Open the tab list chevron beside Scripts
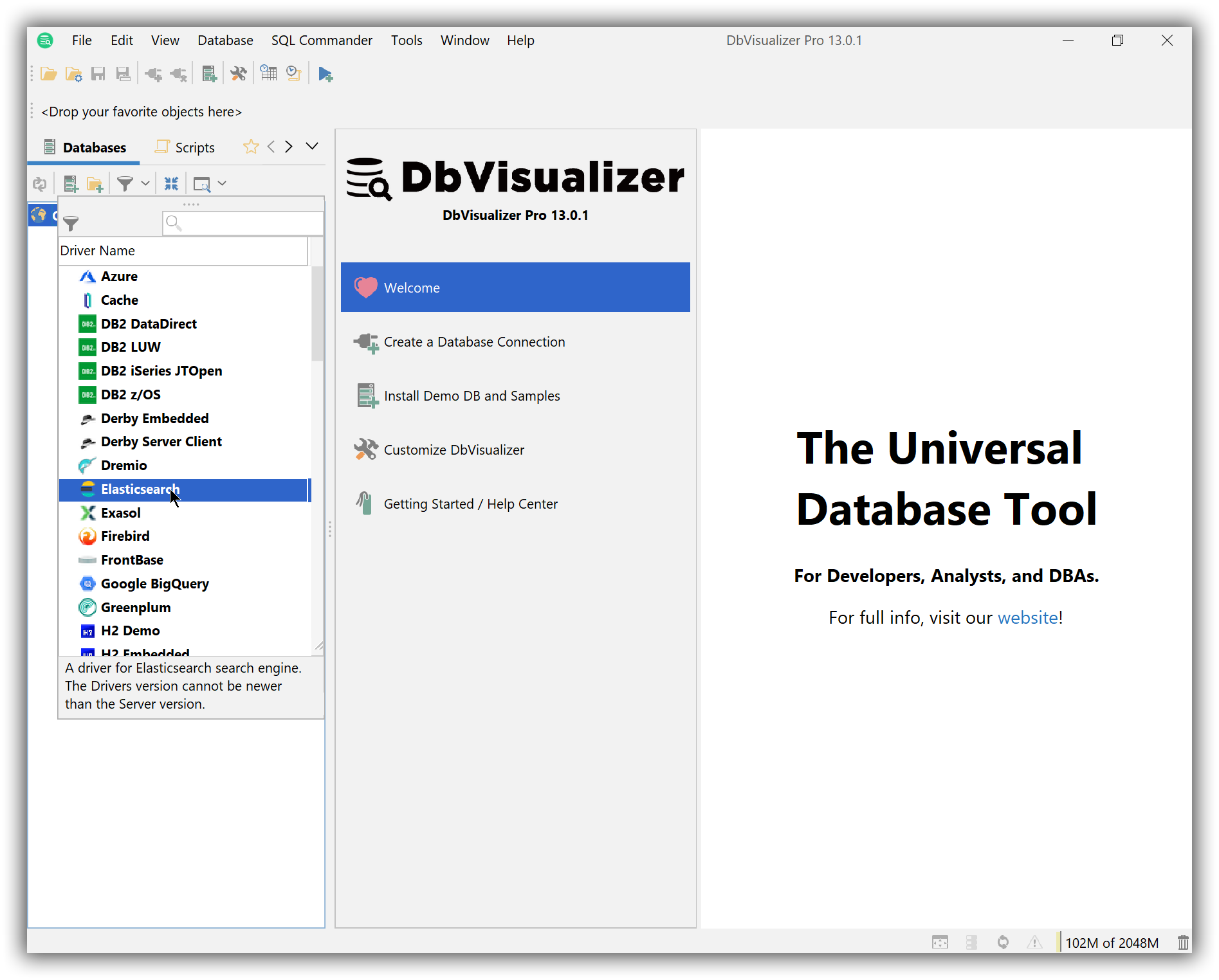The height and width of the screenshot is (980, 1219). tap(312, 147)
